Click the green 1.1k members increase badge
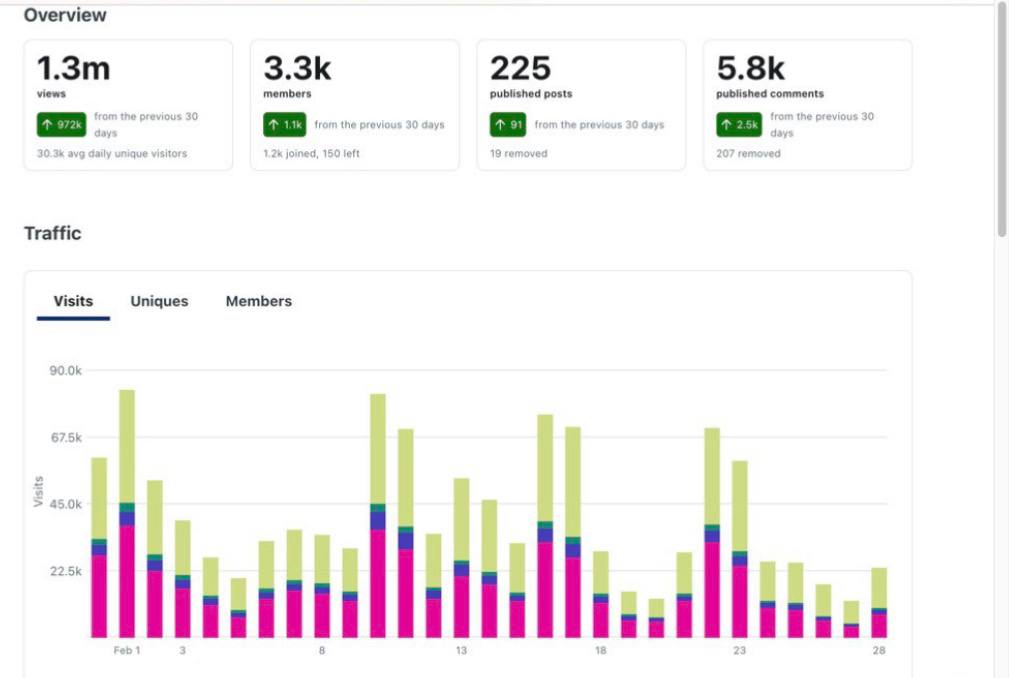 [x=285, y=125]
